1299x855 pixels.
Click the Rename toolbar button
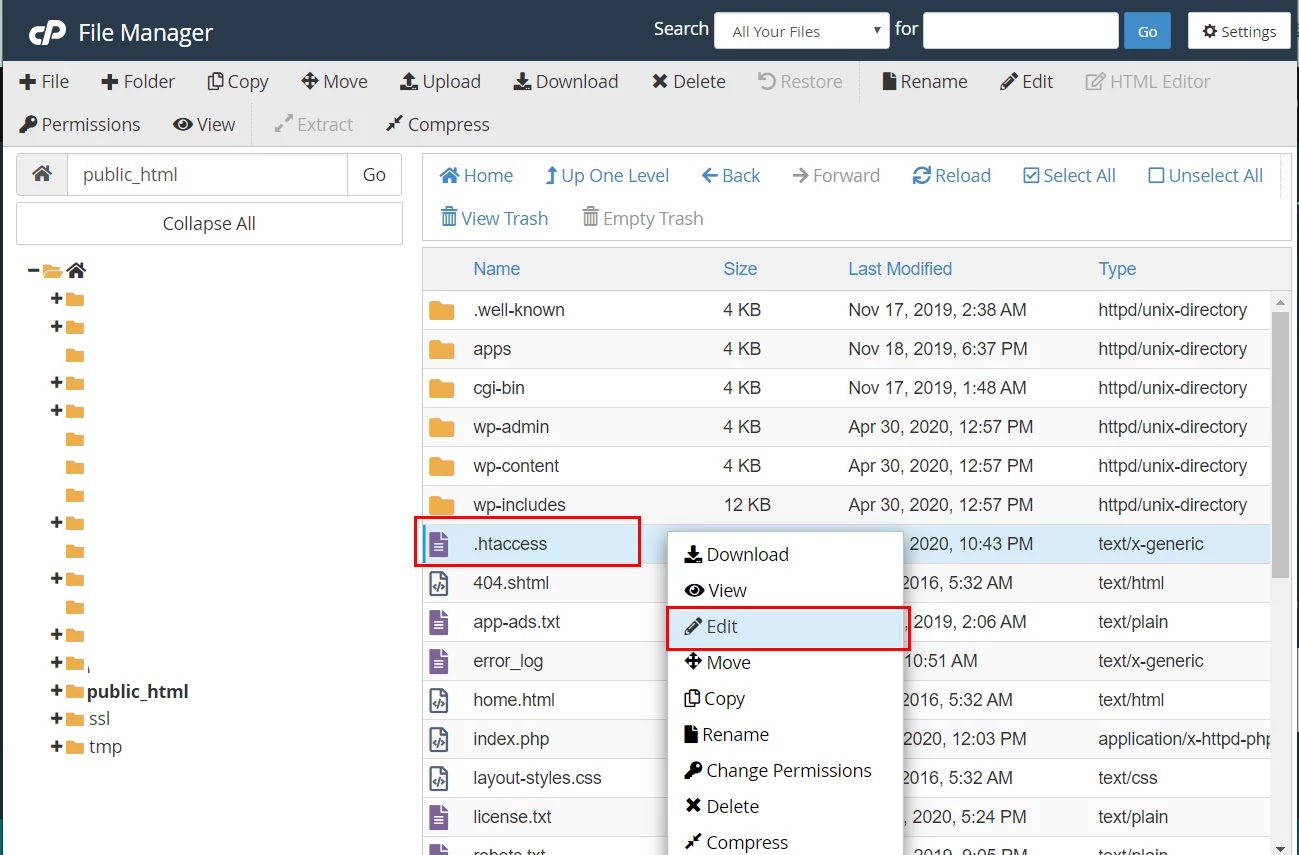coord(924,82)
